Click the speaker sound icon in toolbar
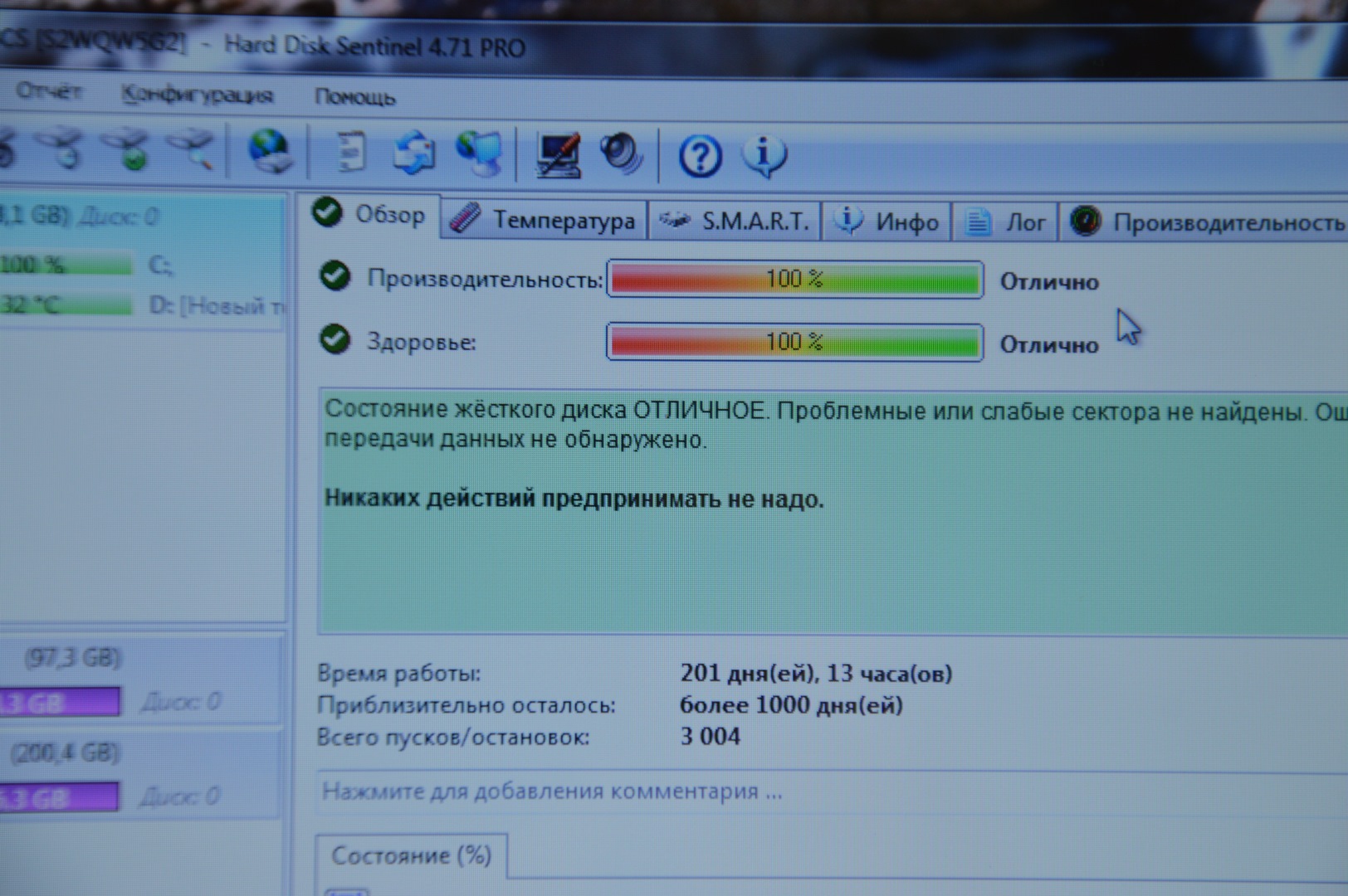1348x896 pixels. (x=621, y=154)
